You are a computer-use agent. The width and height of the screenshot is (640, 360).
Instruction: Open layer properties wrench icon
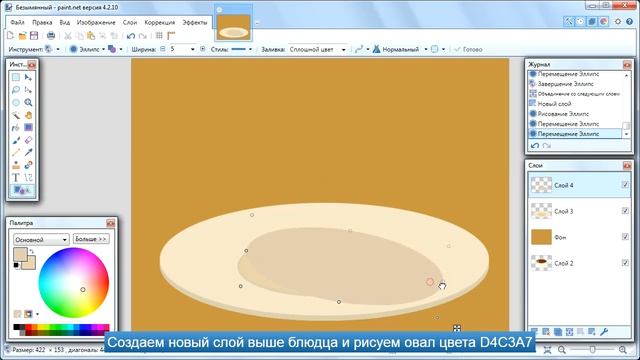point(604,331)
